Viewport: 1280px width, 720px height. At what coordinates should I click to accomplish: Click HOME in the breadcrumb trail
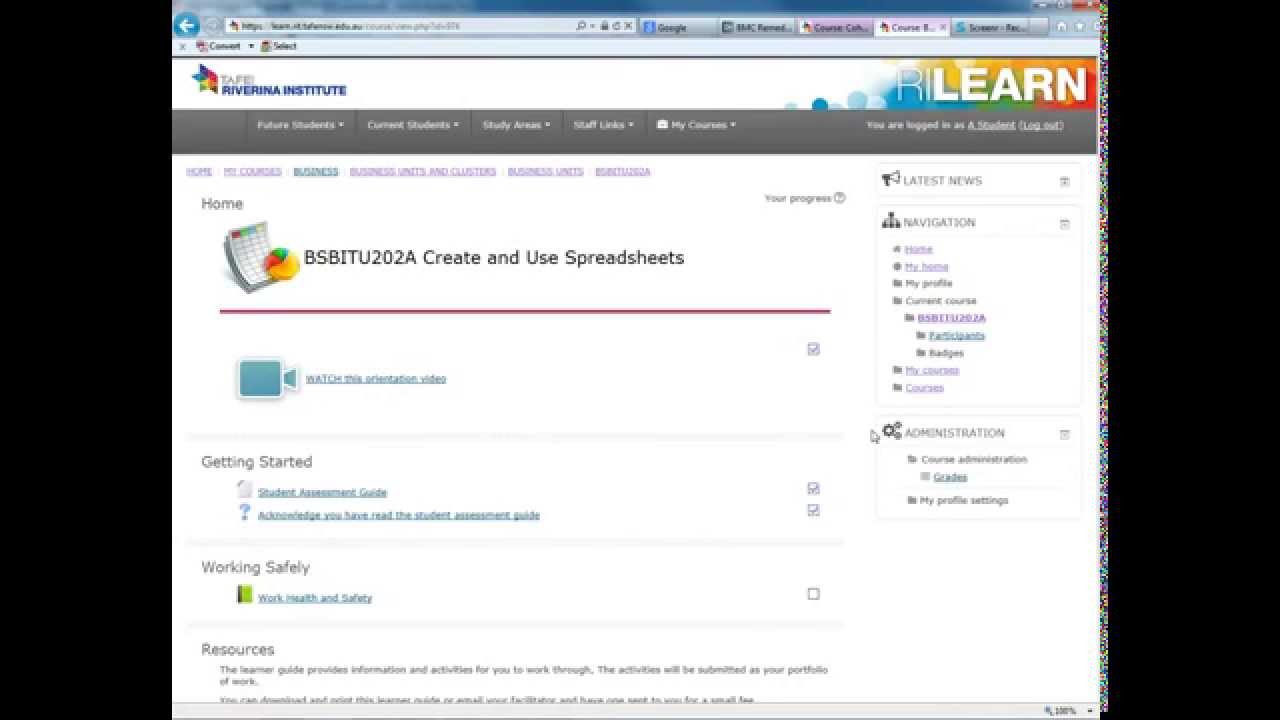coord(199,171)
